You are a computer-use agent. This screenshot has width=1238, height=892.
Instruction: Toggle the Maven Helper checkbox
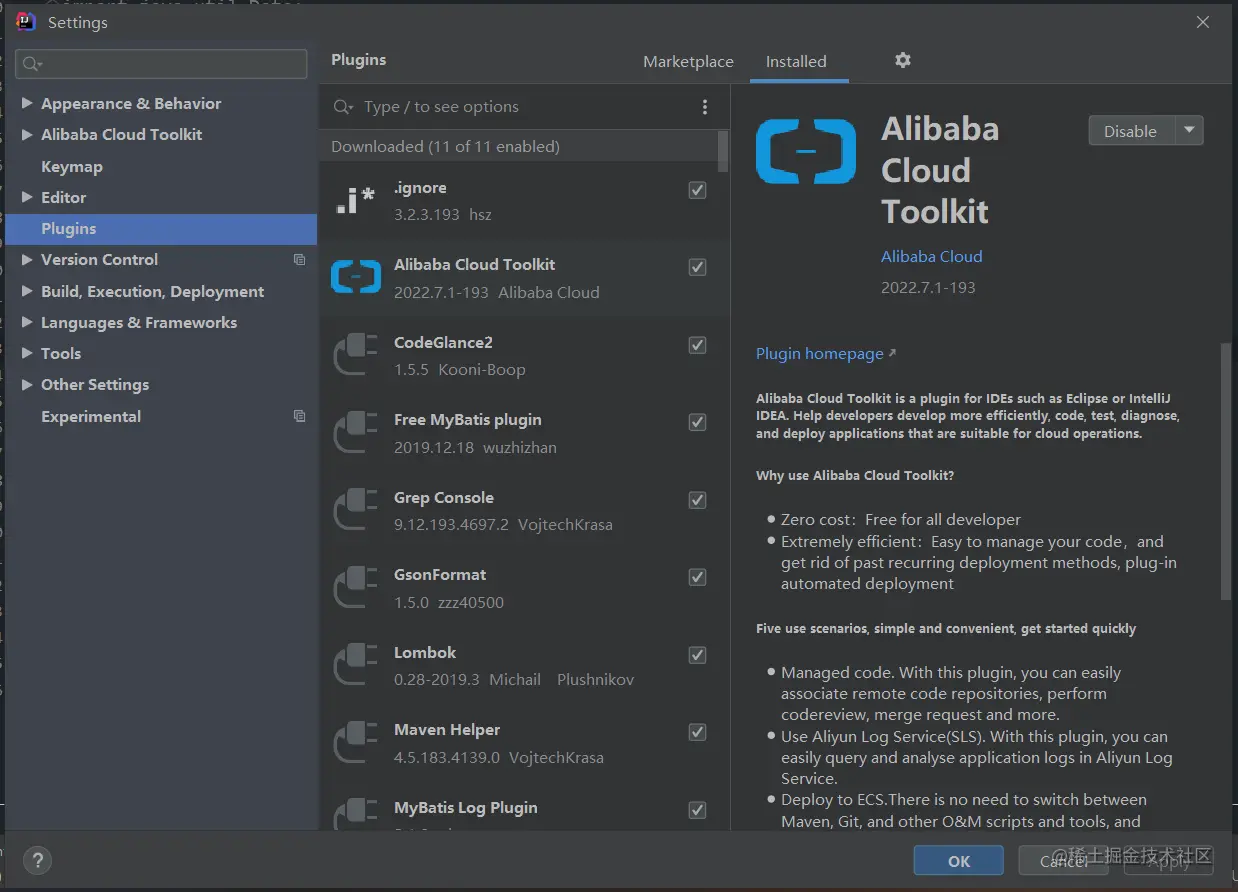pos(698,732)
